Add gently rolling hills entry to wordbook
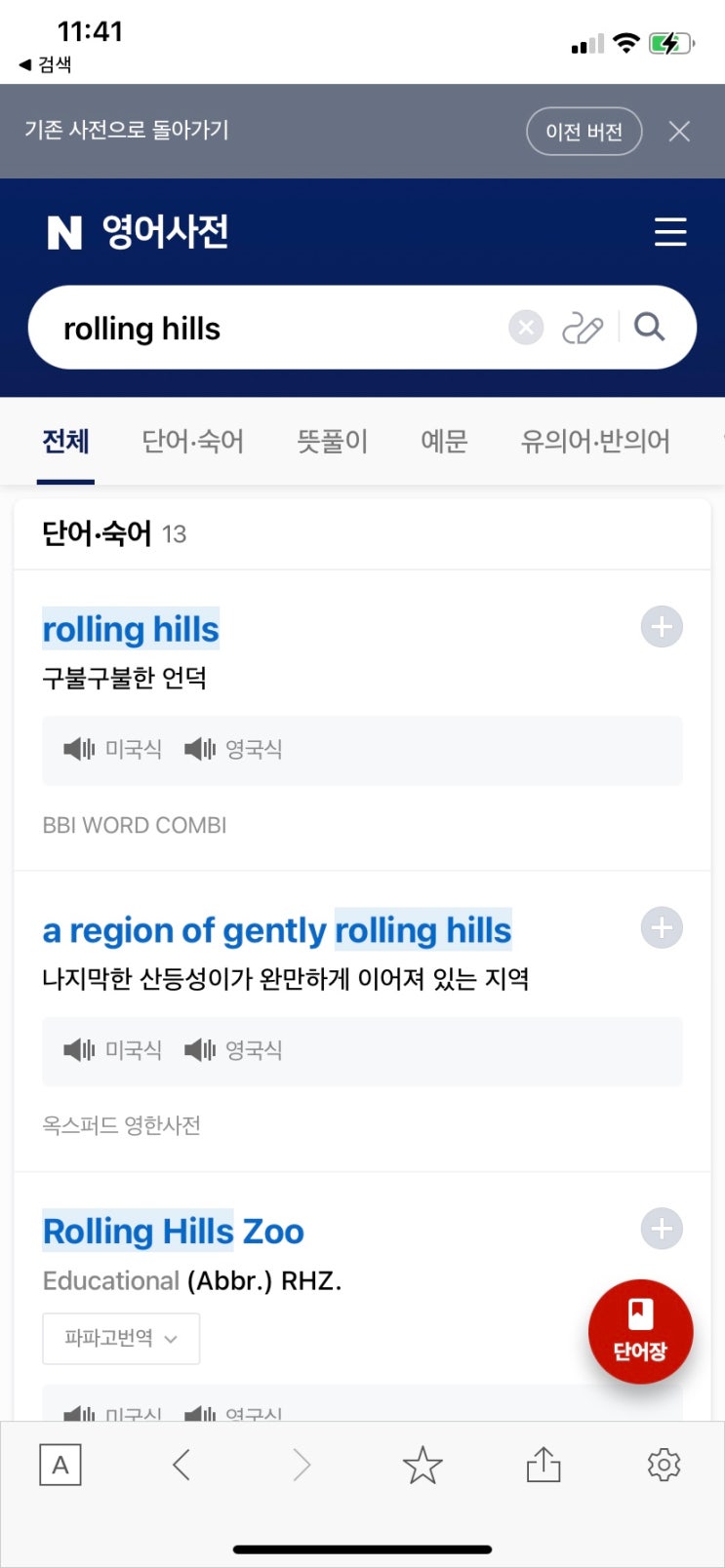This screenshot has height=1568, width=725. 662,927
